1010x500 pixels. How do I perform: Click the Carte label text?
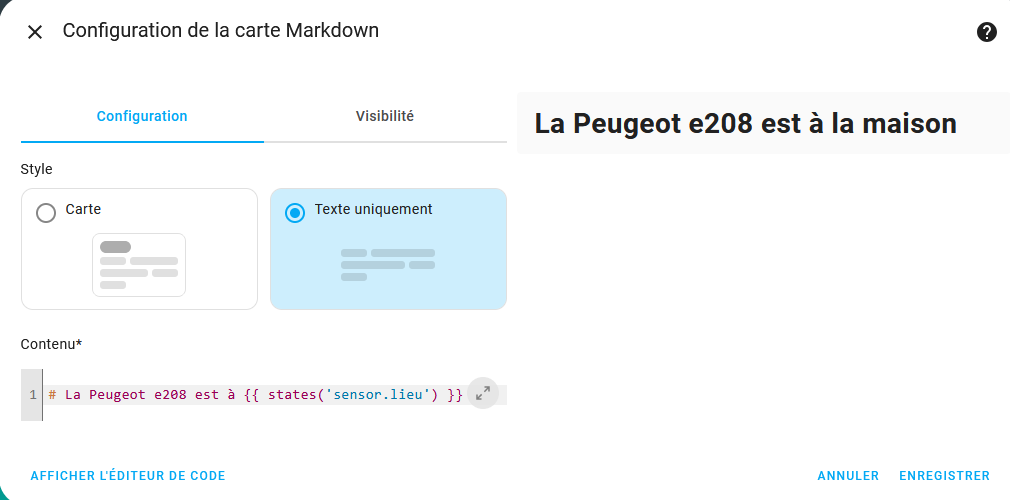click(83, 209)
